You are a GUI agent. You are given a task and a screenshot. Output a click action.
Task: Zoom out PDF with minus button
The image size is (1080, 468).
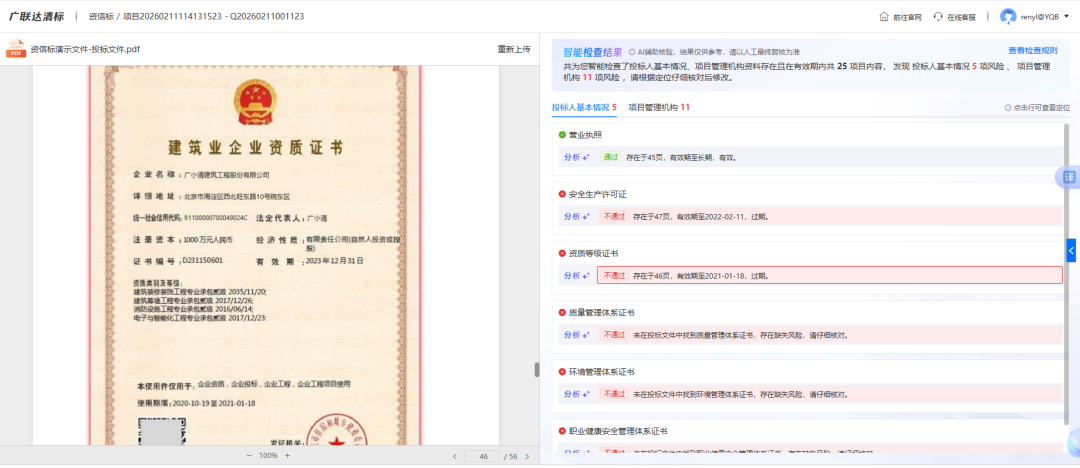249,456
